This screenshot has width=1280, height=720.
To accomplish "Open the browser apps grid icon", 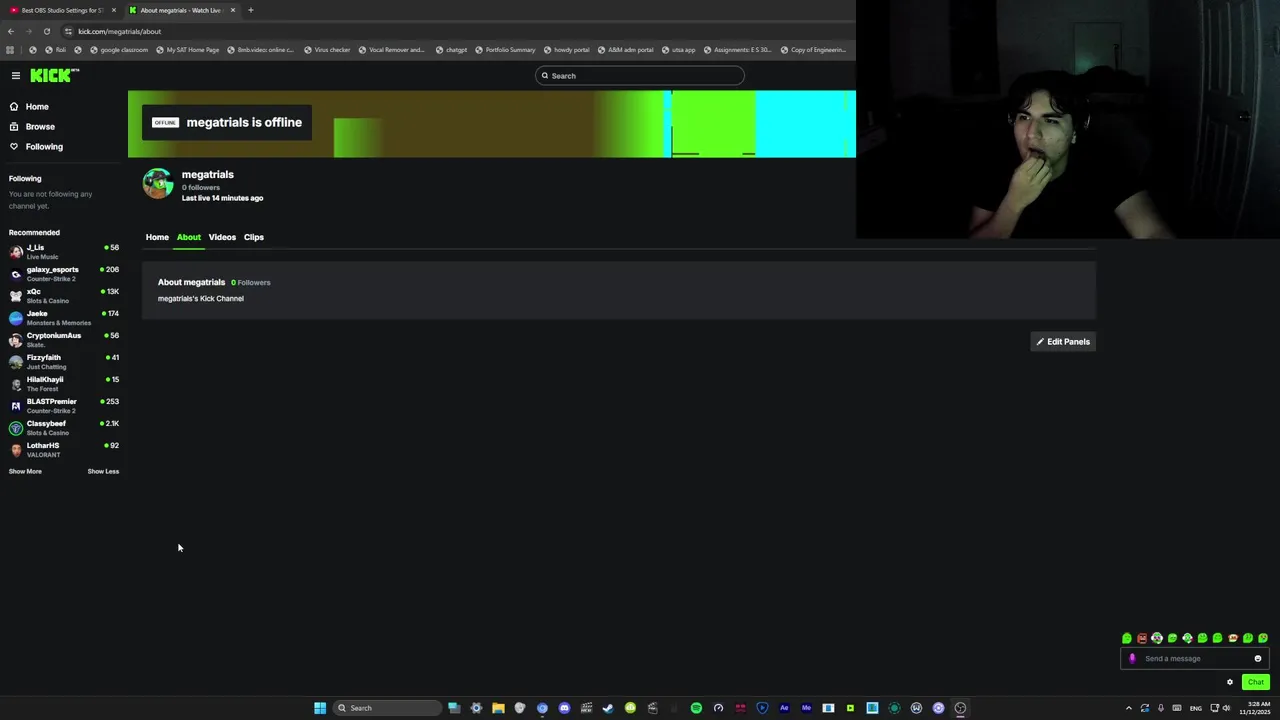I will pos(10,50).
